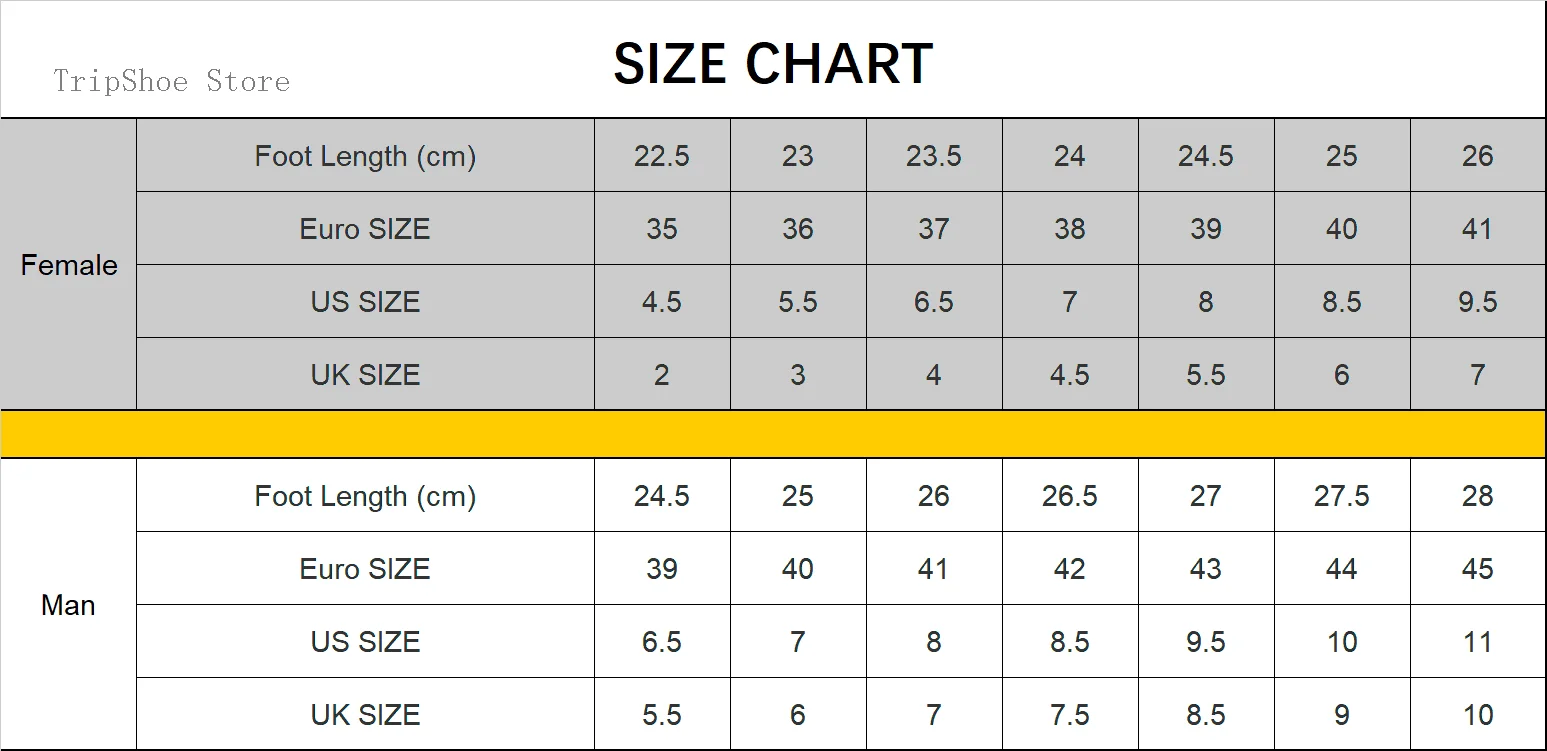Image resolution: width=1547 pixels, height=751 pixels.
Task: Click the Man Foot Length (cm) row header
Action: [x=365, y=496]
